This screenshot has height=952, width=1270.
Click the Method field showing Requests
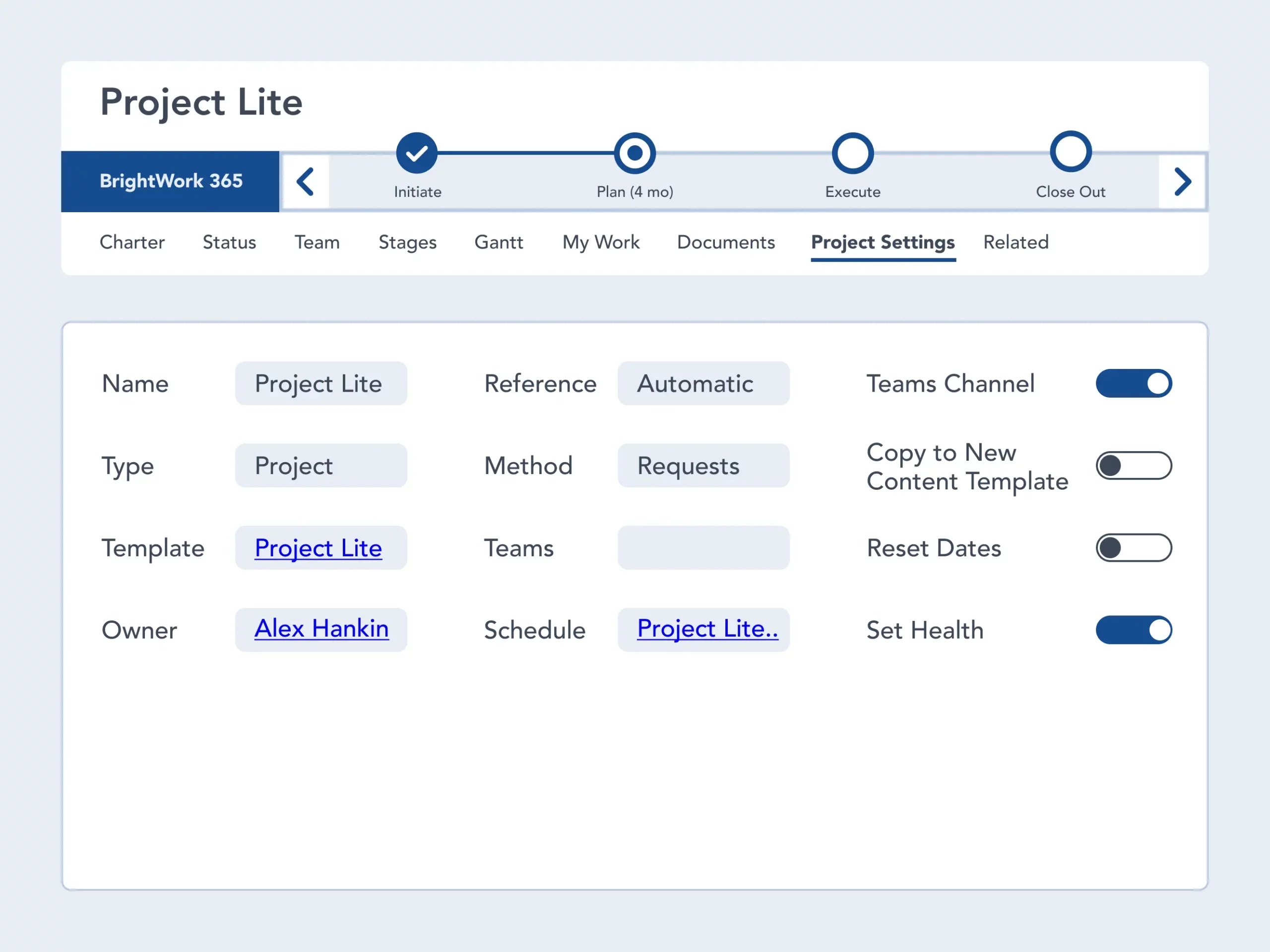click(703, 466)
